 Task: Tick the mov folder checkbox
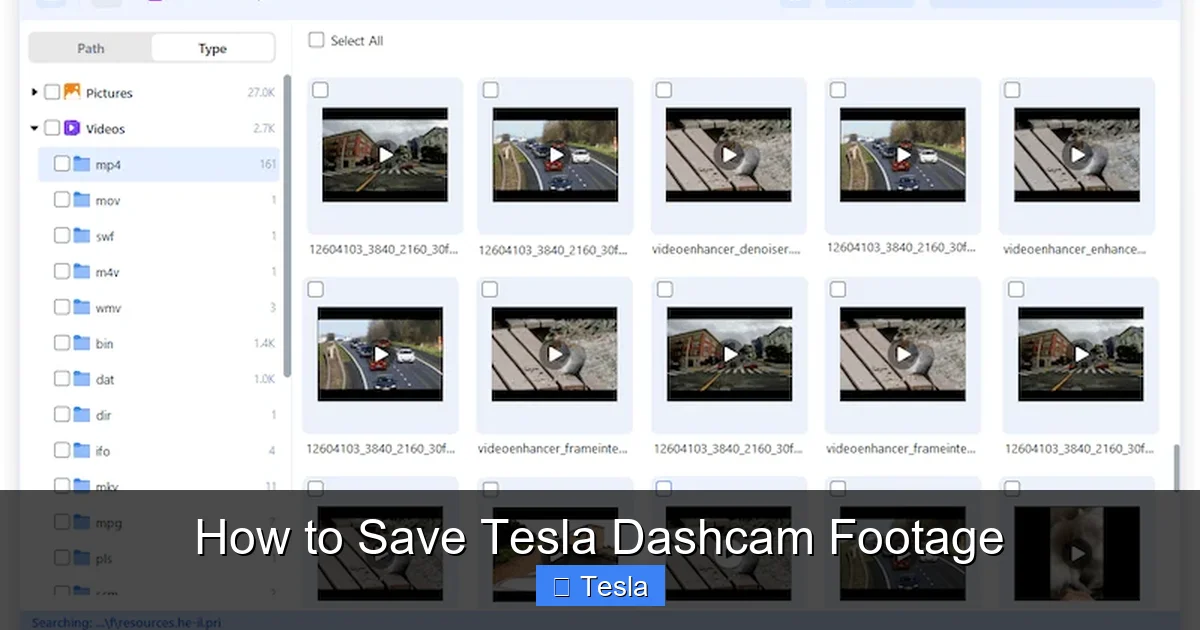tap(62, 200)
